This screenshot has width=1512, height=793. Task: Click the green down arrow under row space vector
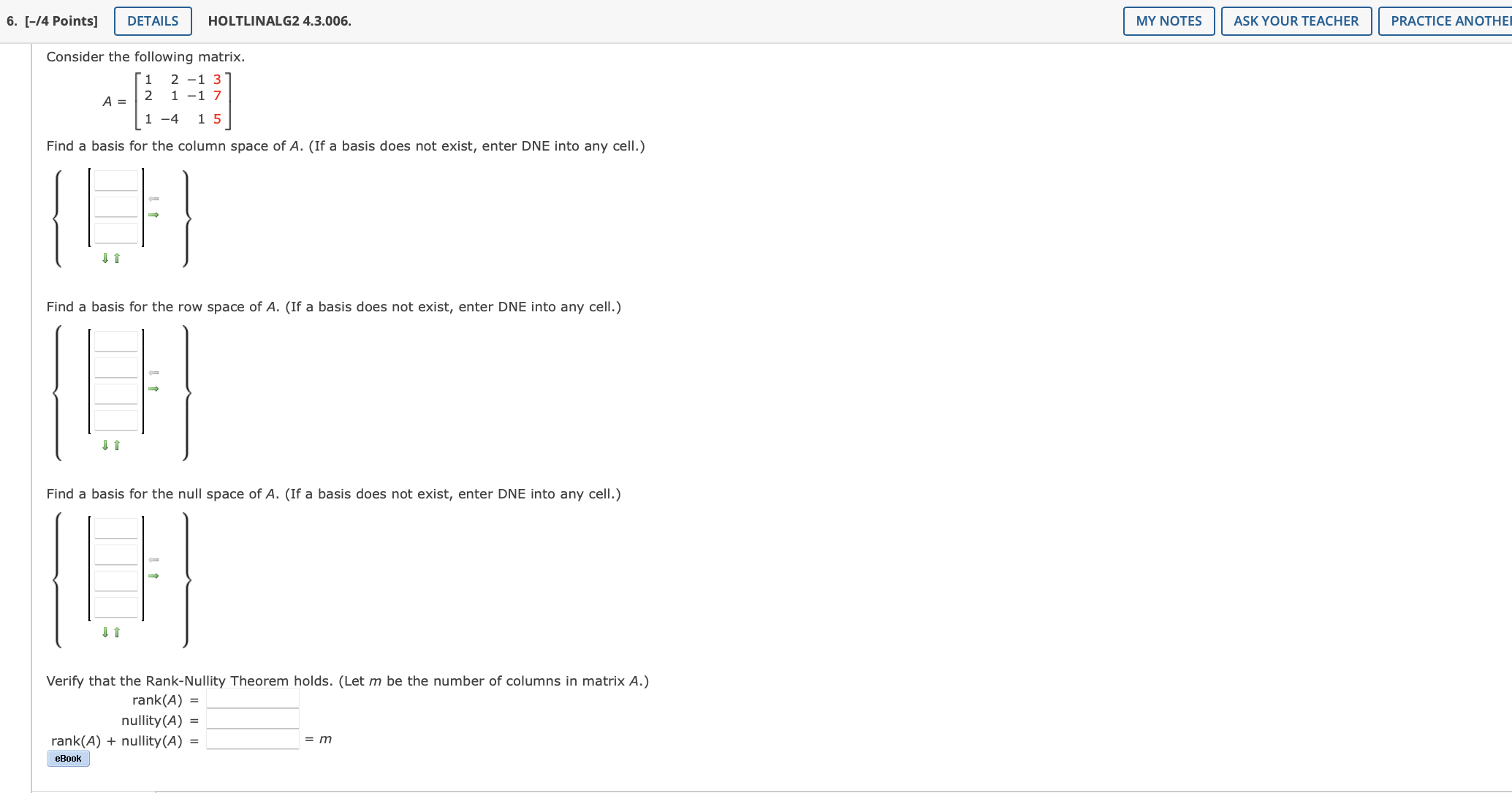pos(105,445)
